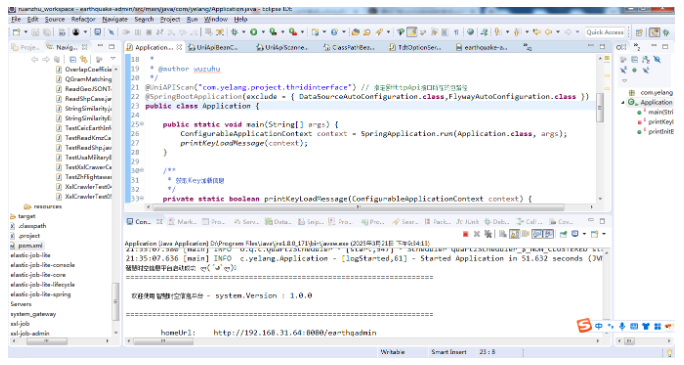Terminate the running Application with red stop icon
This screenshot has width=684, height=365.
tap(465, 234)
